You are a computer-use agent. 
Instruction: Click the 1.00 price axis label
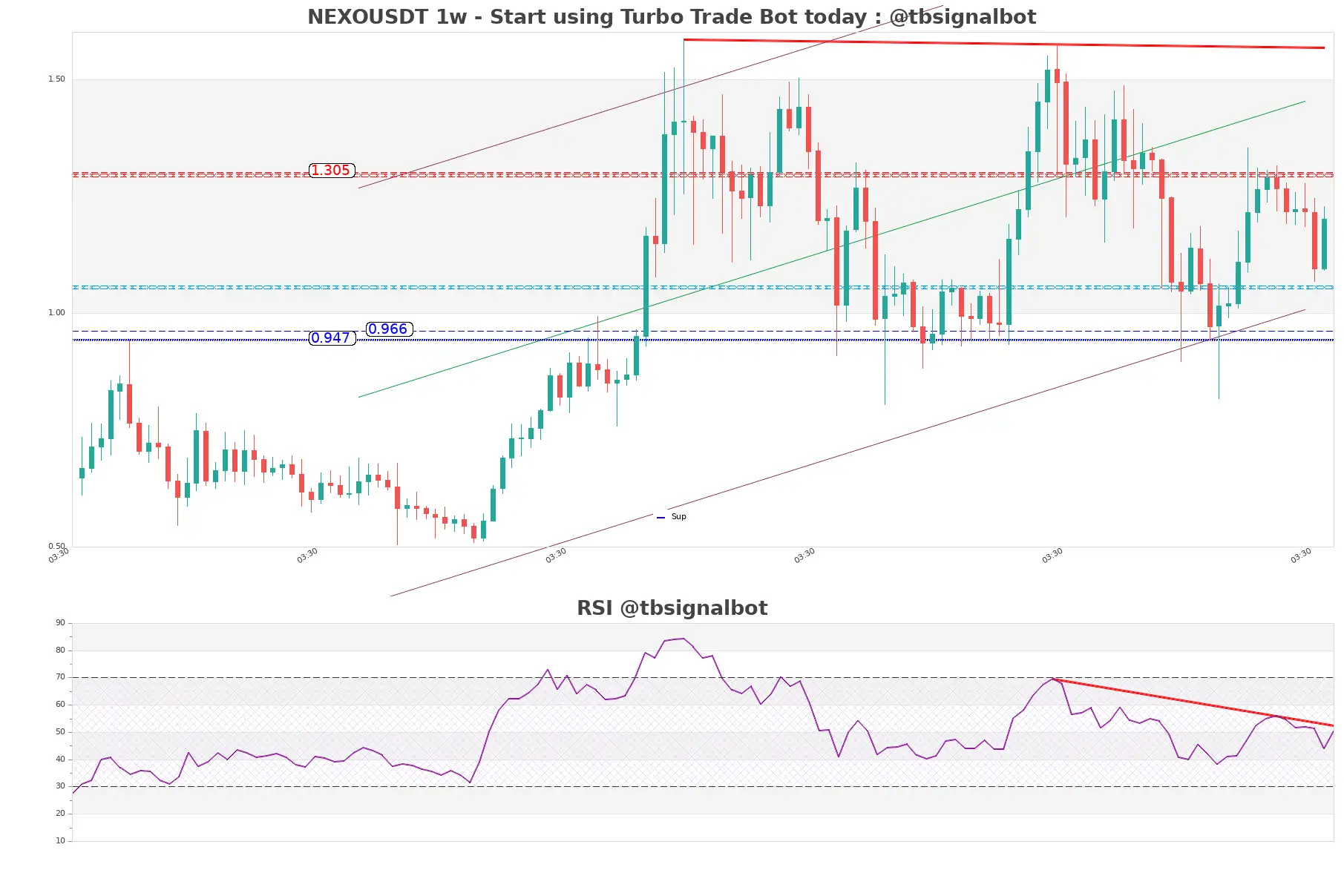[56, 313]
